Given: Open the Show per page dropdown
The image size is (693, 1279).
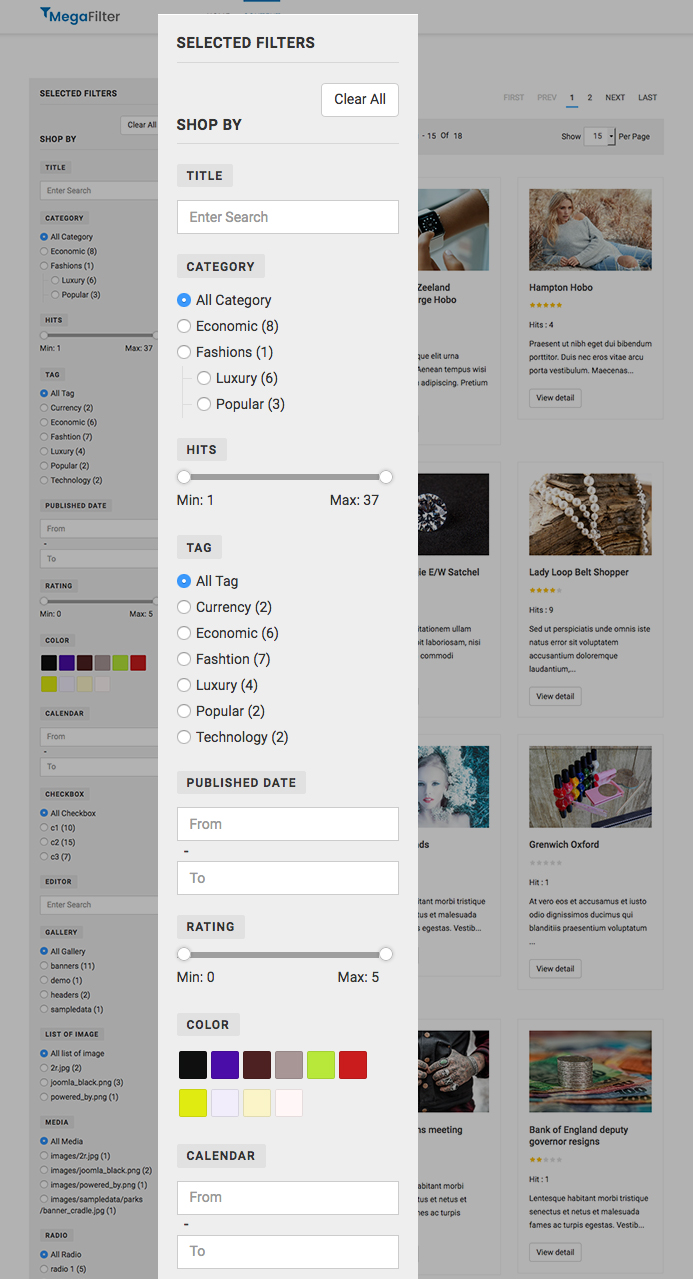Looking at the screenshot, I should point(599,136).
